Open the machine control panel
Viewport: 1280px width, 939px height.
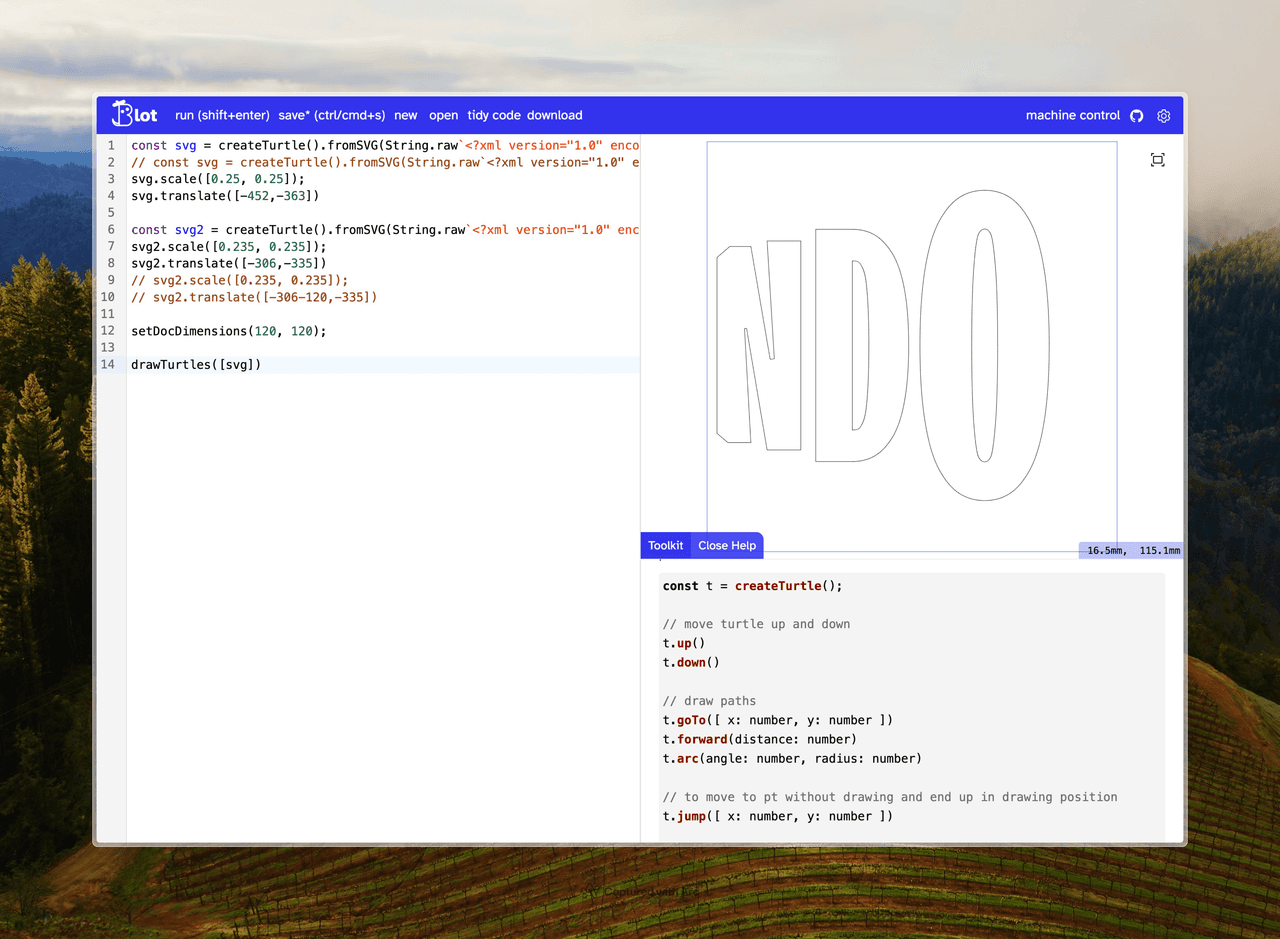click(1072, 115)
